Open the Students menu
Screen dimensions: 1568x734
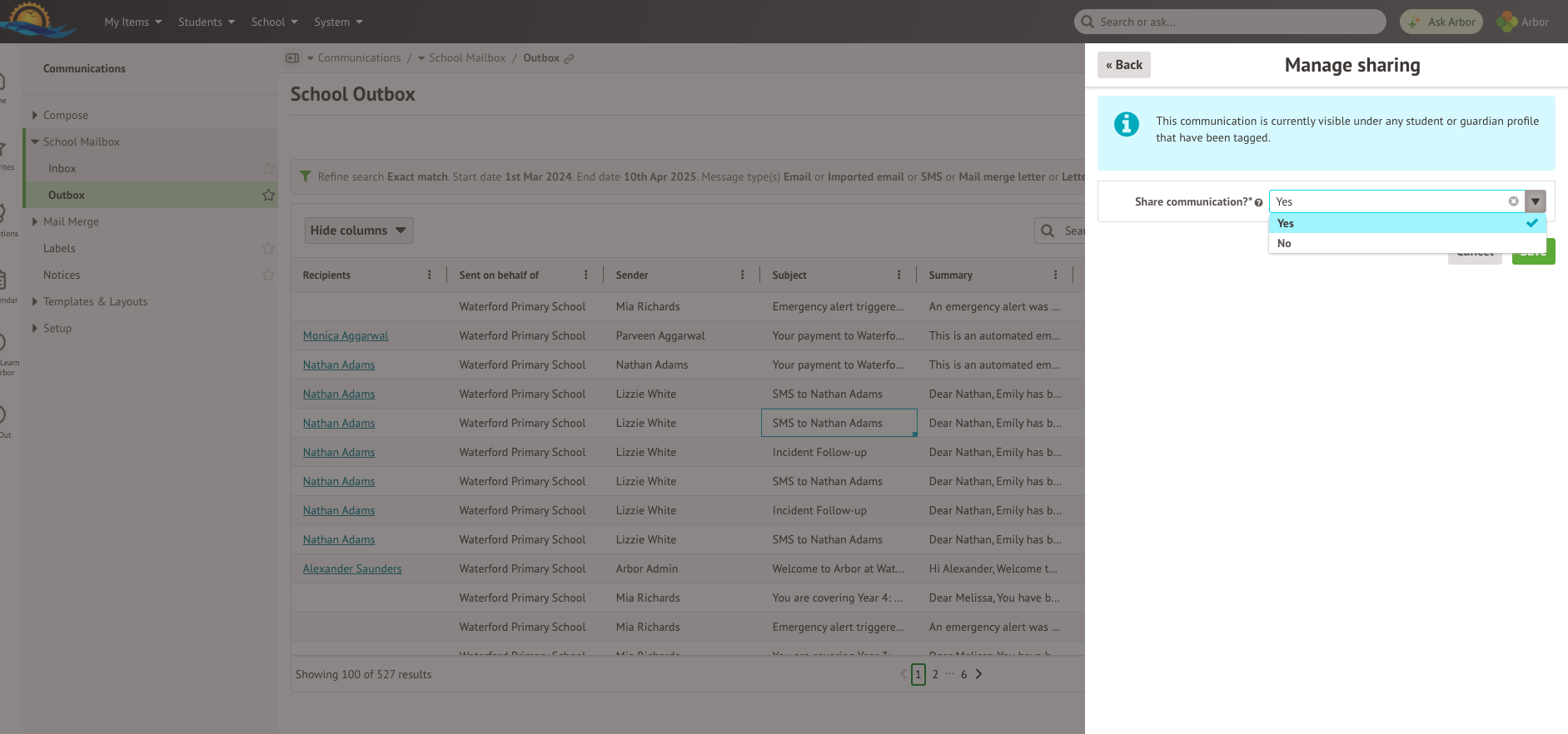click(206, 22)
